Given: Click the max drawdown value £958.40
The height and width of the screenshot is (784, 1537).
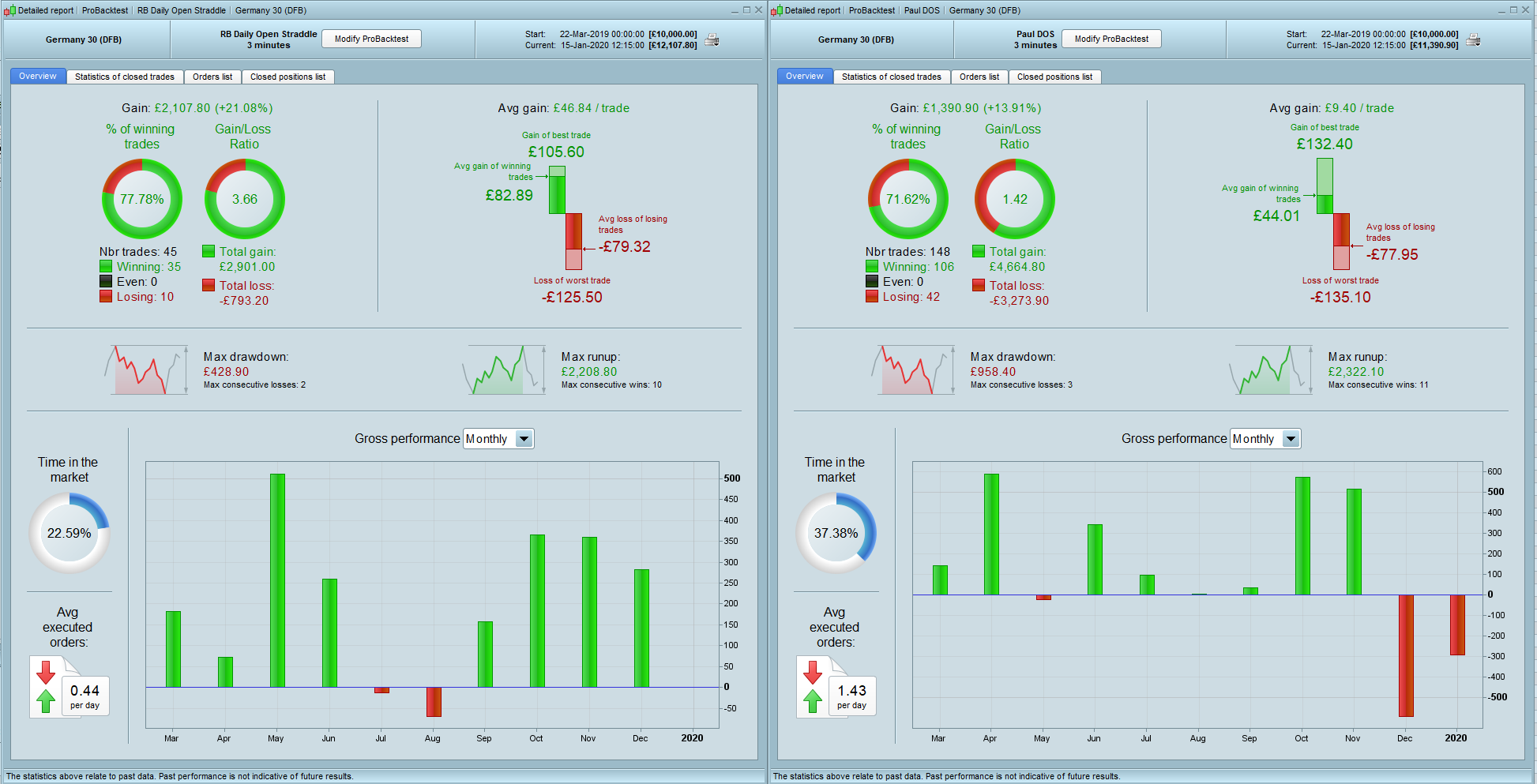Looking at the screenshot, I should (993, 372).
